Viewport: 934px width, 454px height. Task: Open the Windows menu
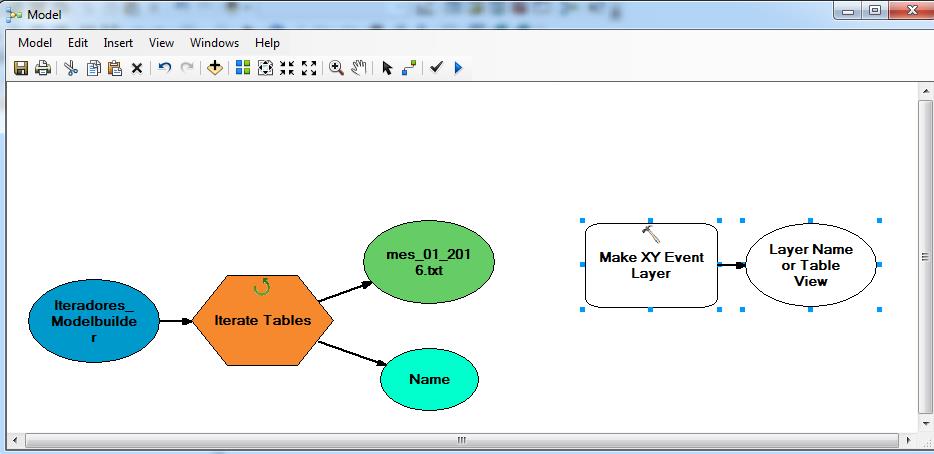point(214,43)
